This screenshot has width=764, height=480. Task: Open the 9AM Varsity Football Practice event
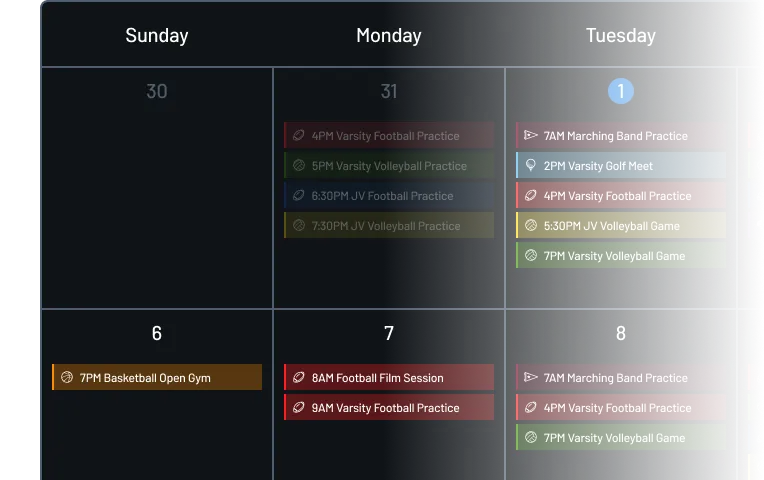click(389, 407)
